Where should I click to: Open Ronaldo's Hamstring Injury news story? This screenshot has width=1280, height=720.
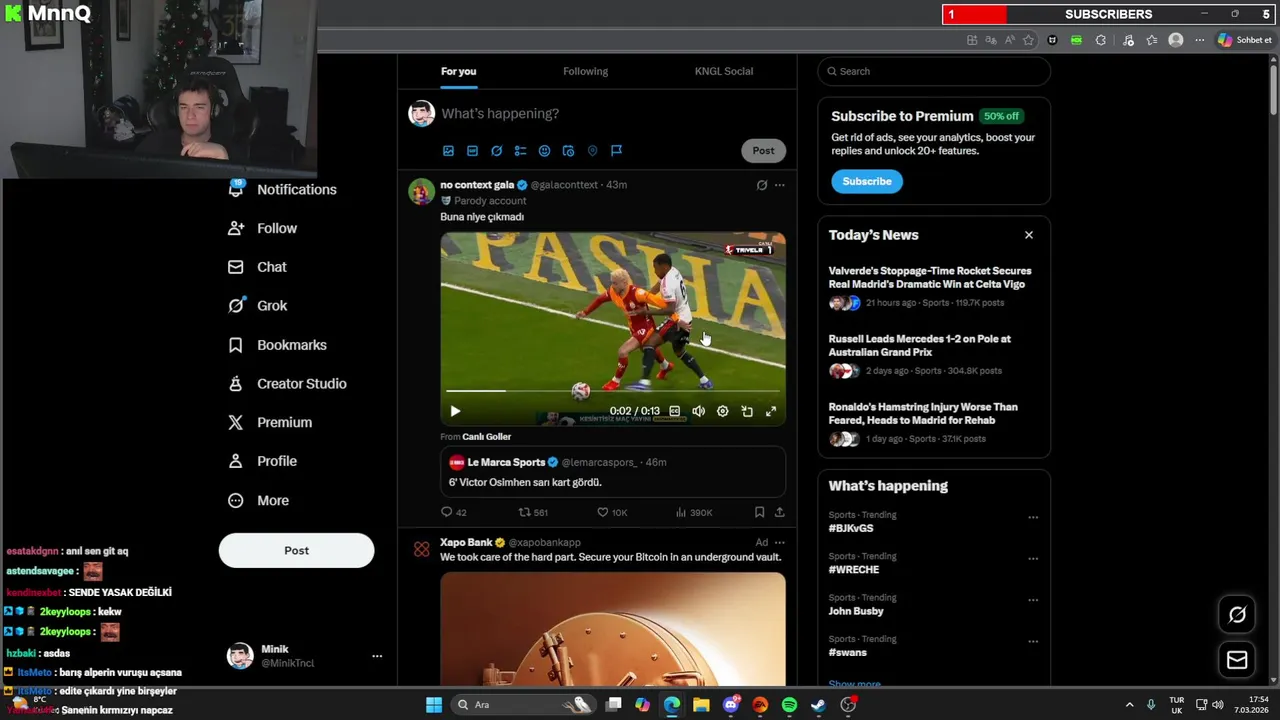pyautogui.click(x=934, y=422)
